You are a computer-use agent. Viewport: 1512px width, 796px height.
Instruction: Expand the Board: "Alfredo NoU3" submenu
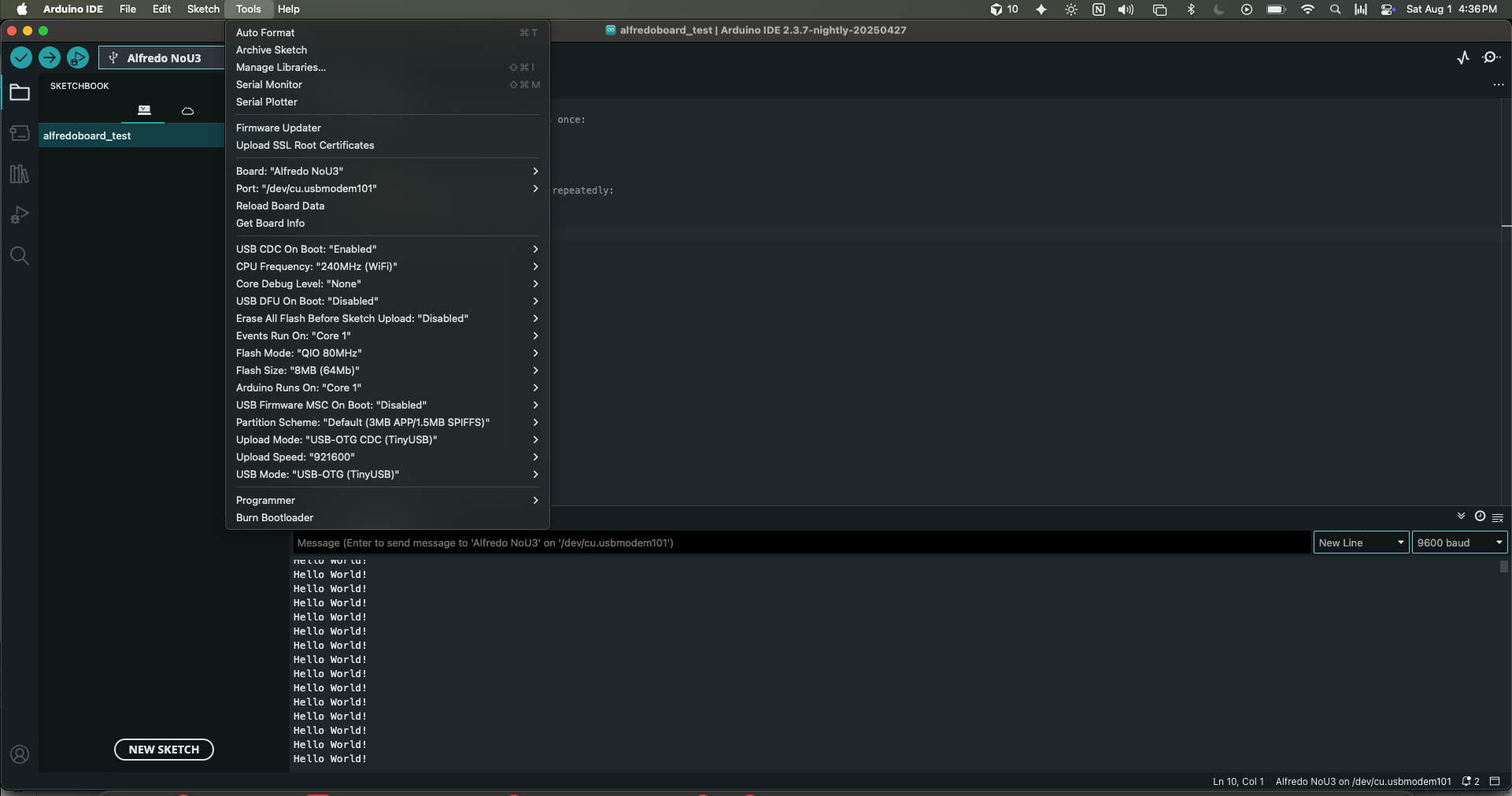[x=387, y=171]
